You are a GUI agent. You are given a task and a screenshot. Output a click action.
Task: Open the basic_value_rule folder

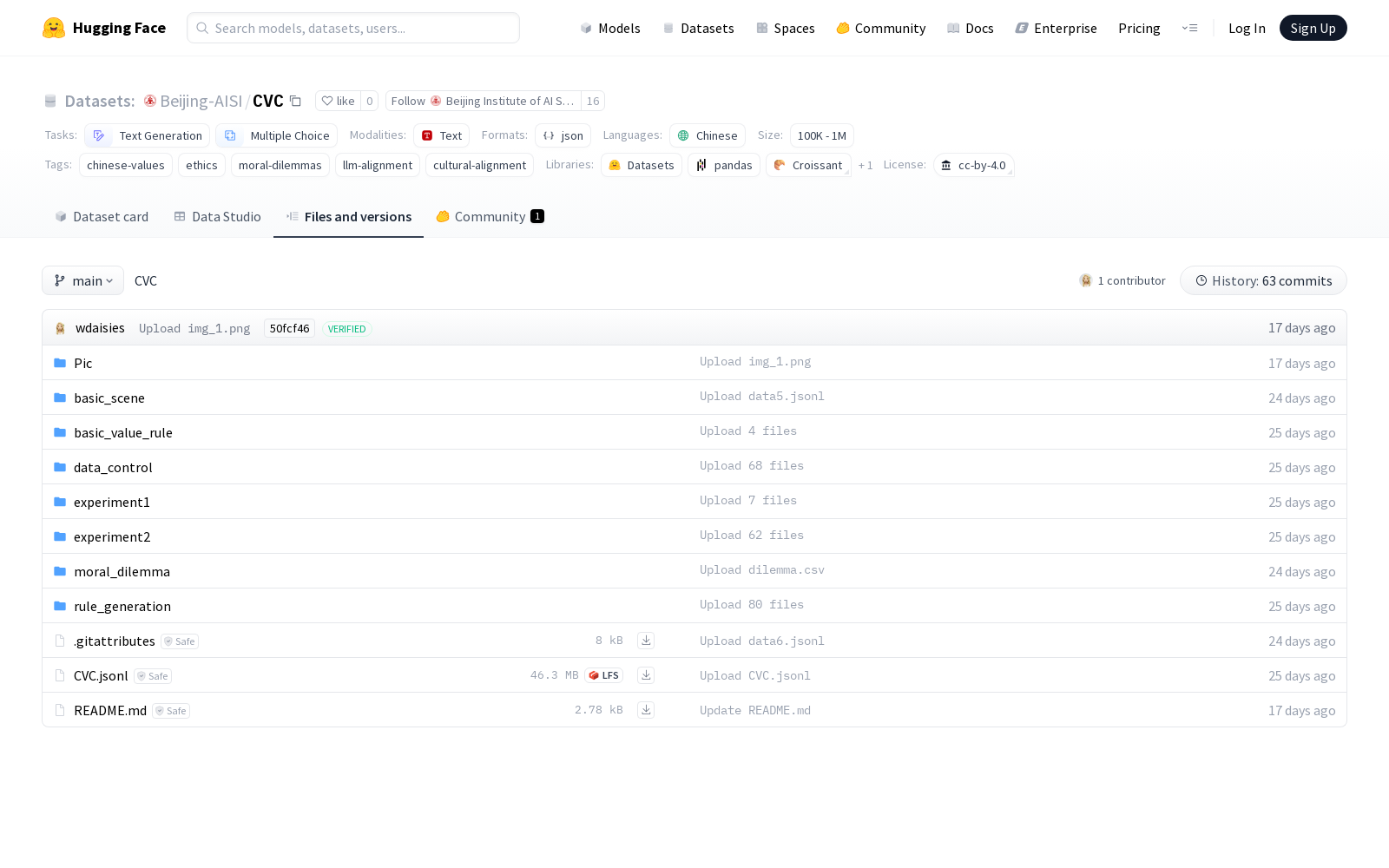pos(123,432)
